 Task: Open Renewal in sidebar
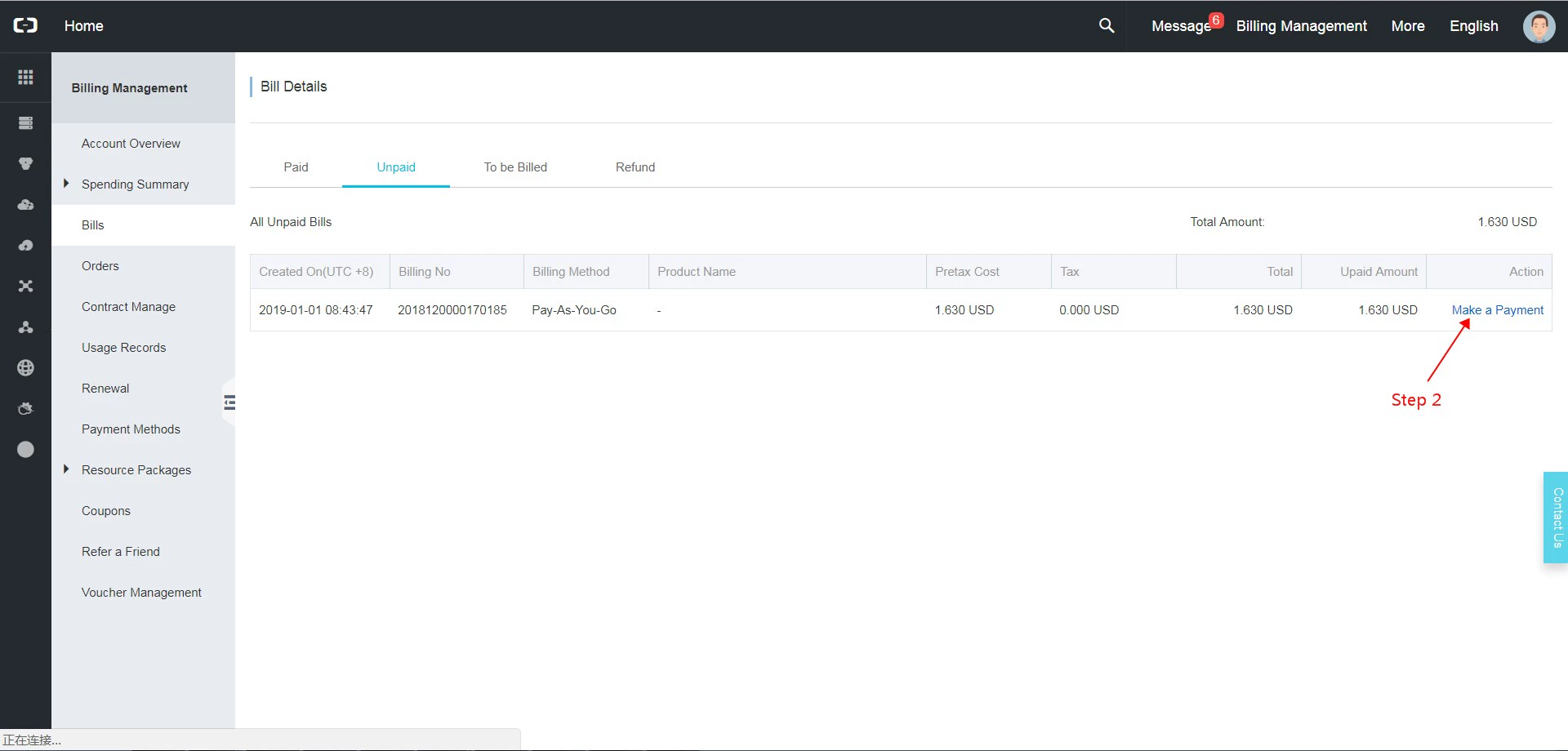(x=105, y=389)
